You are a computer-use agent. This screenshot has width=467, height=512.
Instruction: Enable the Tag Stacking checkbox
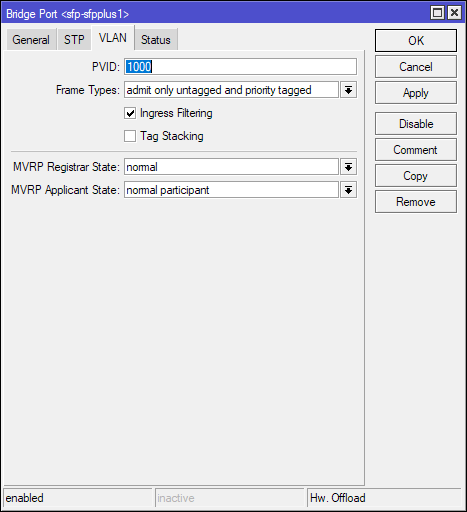coord(130,136)
